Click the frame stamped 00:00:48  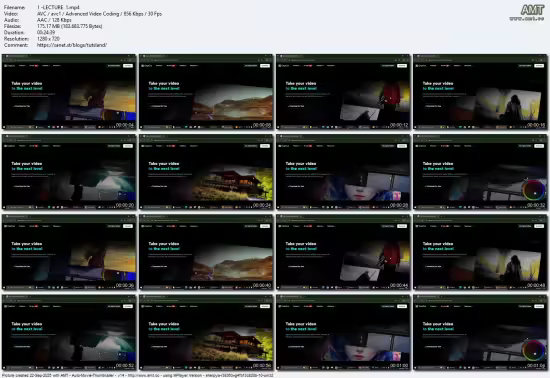pos(480,252)
